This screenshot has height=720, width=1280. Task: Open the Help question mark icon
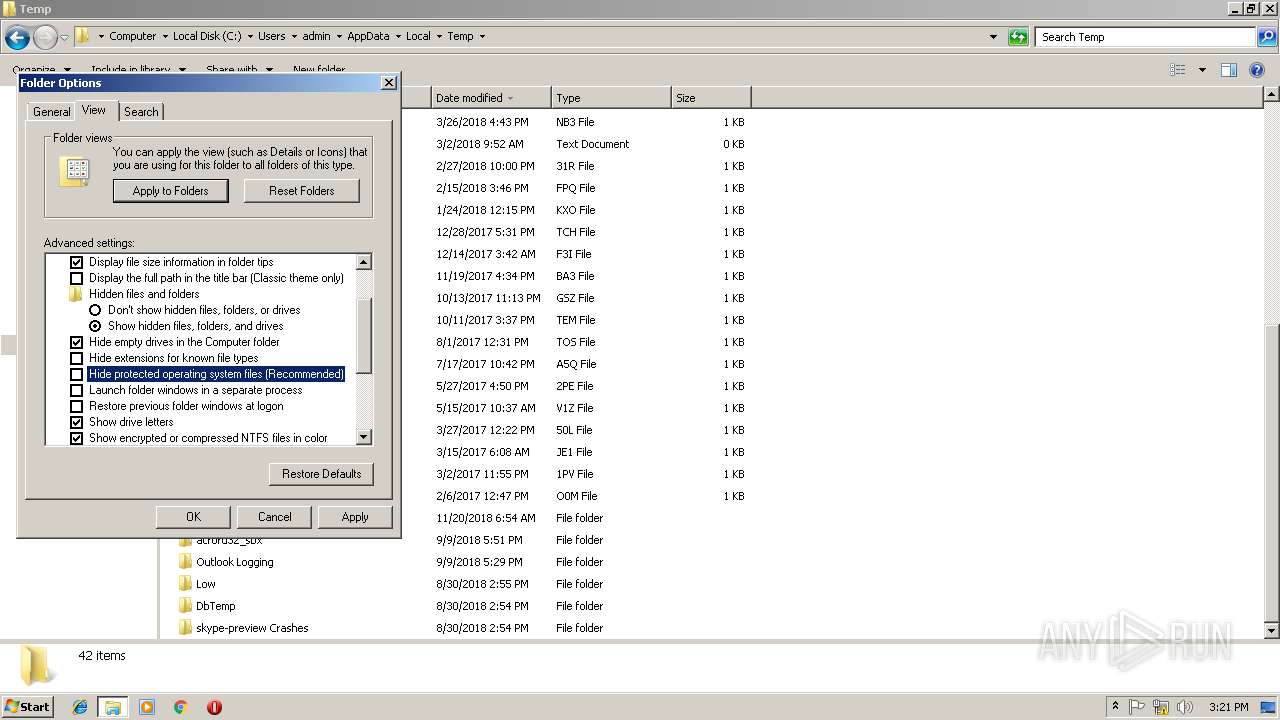(x=1257, y=70)
